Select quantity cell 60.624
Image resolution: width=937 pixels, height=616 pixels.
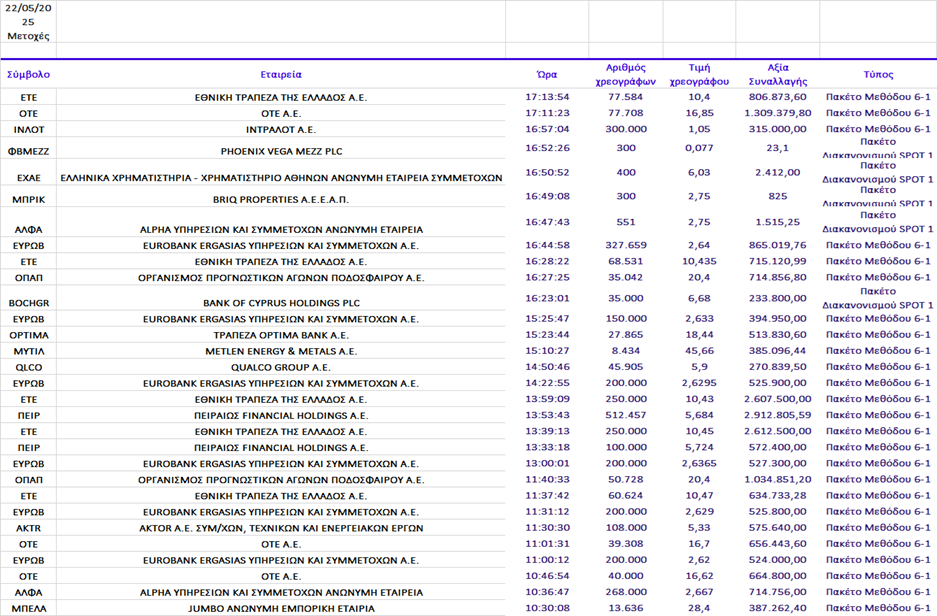click(x=626, y=496)
